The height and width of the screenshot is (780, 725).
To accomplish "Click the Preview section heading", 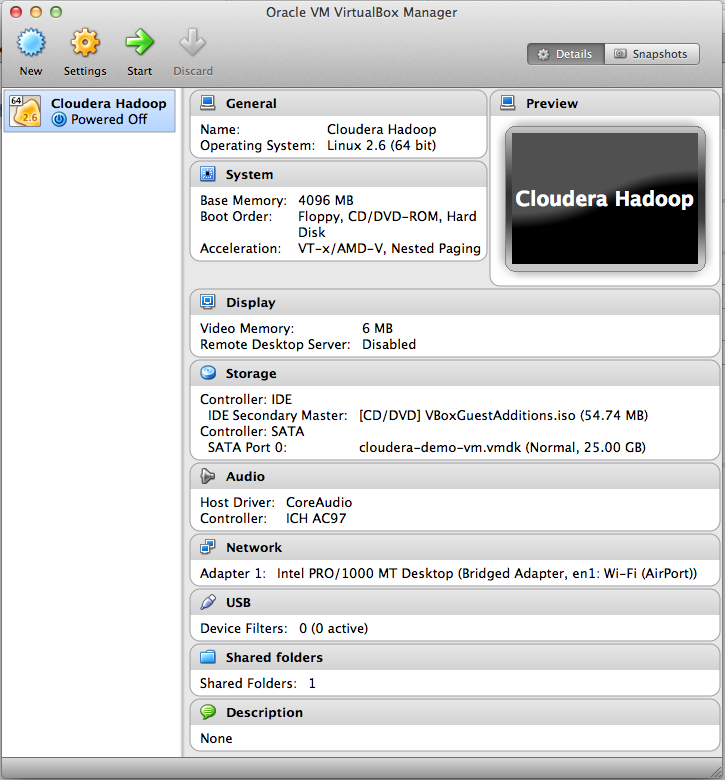I will pyautogui.click(x=552, y=103).
